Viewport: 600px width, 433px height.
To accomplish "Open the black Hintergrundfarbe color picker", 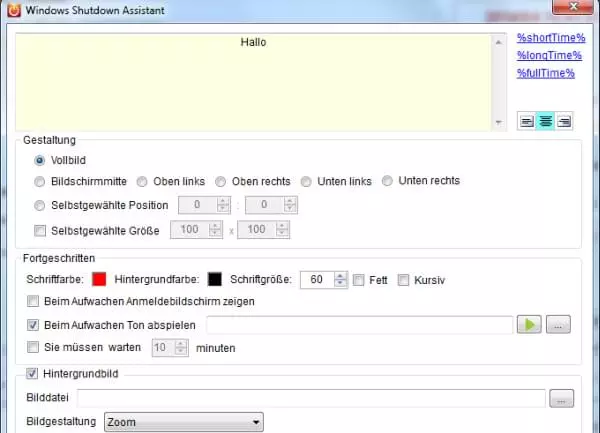I will coord(215,279).
